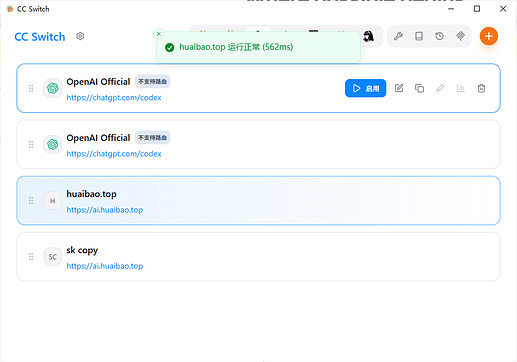517x362 pixels.
Task: Grab the drag handle of the second OpenAI Official card
Action: [x=31, y=144]
